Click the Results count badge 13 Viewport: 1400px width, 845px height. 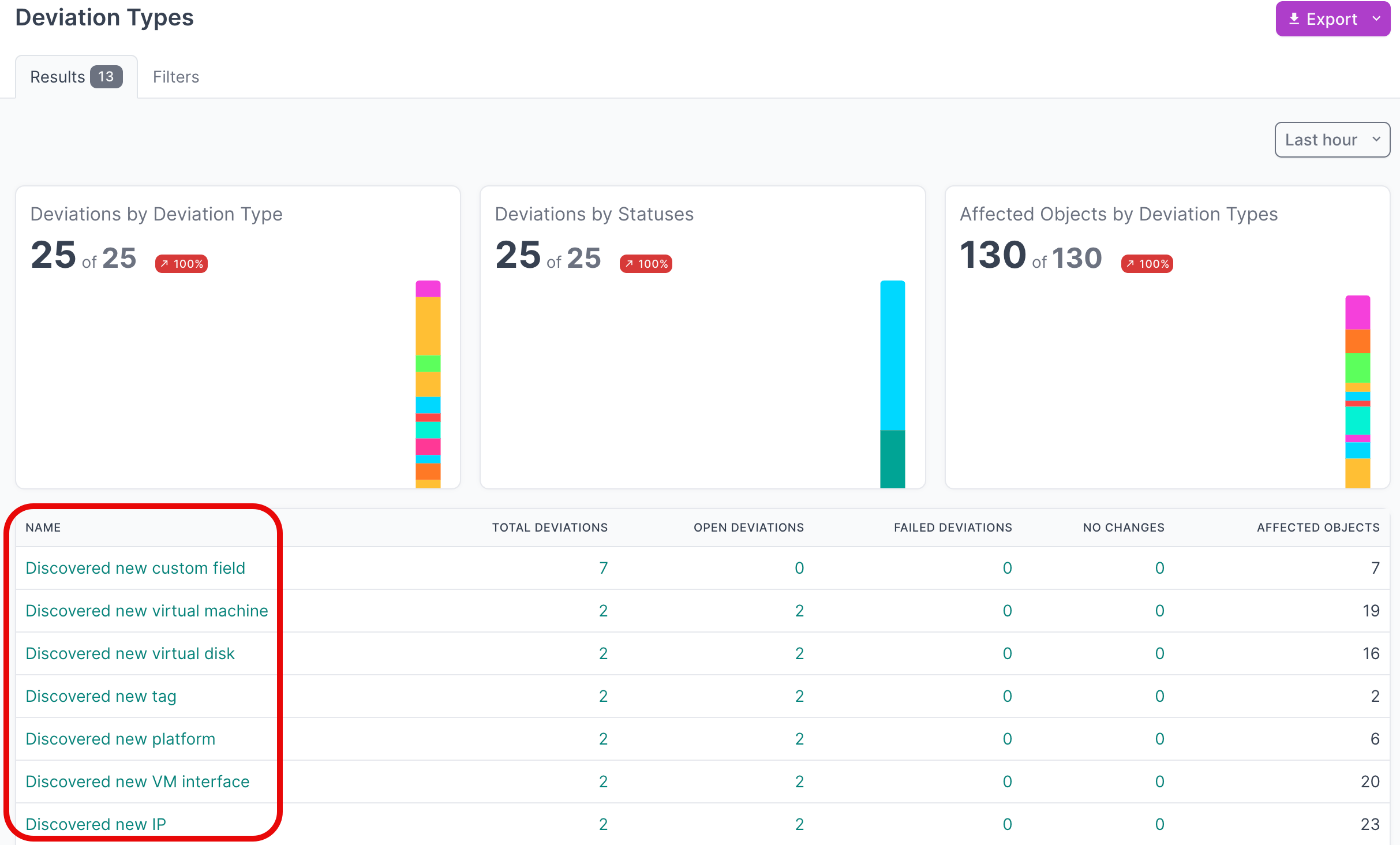pyautogui.click(x=106, y=77)
